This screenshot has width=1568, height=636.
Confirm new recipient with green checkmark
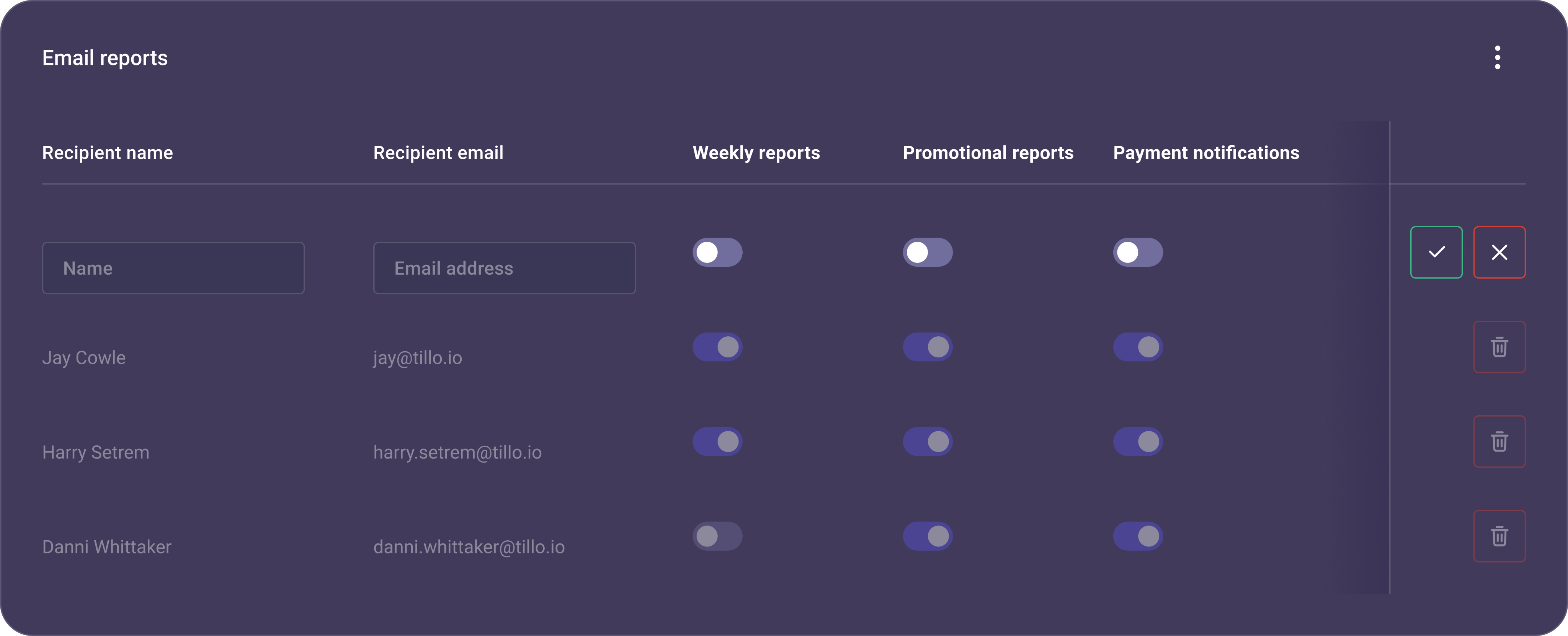click(1436, 252)
